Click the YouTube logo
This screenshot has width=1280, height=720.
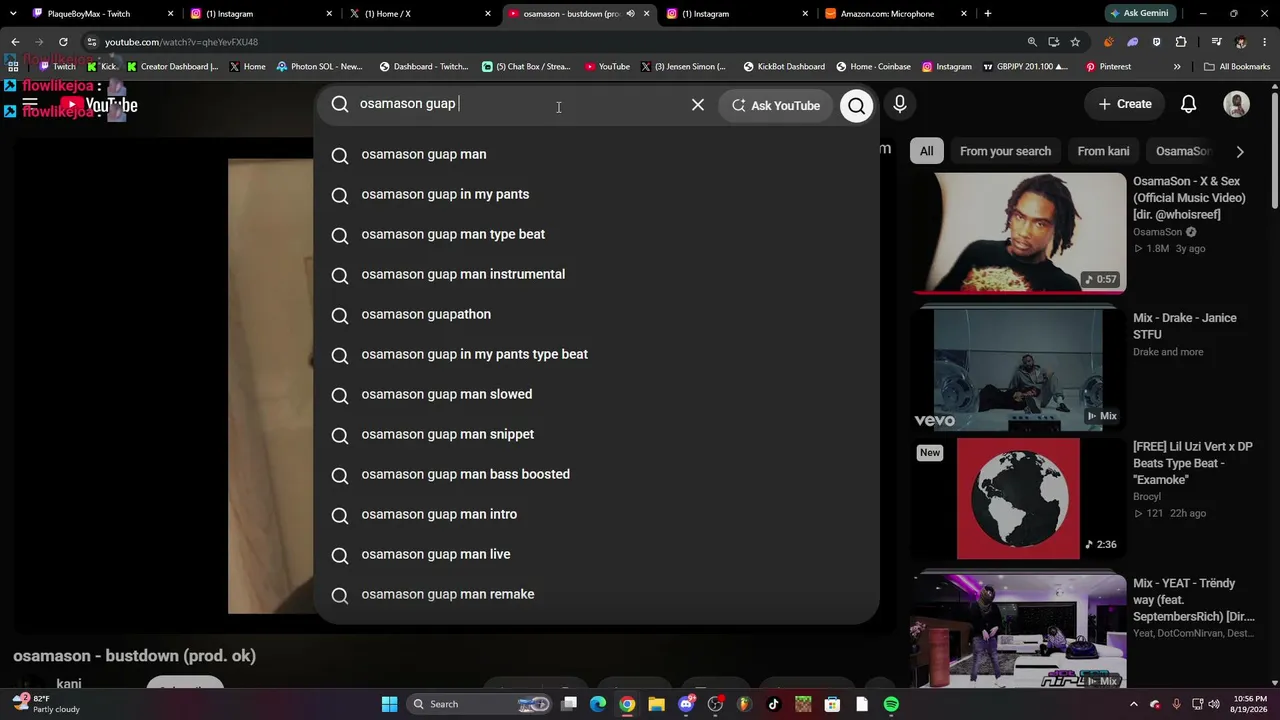(99, 104)
